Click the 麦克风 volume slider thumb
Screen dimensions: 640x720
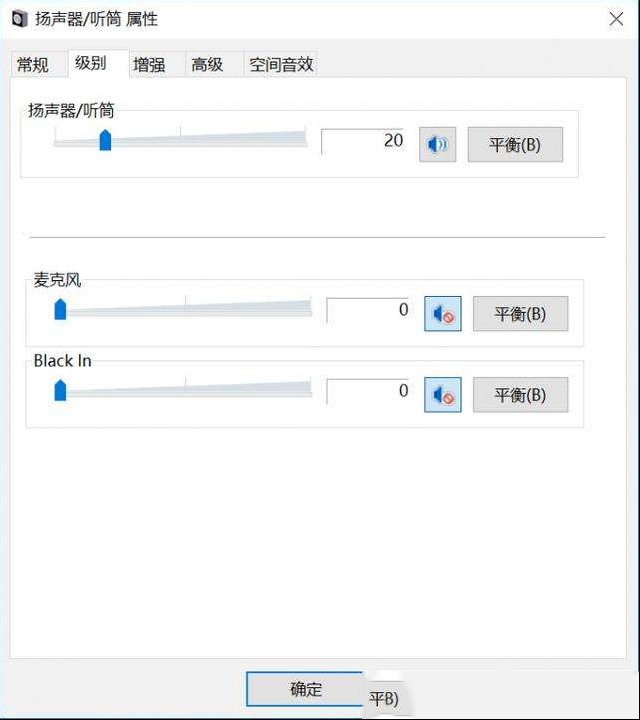(x=60, y=309)
